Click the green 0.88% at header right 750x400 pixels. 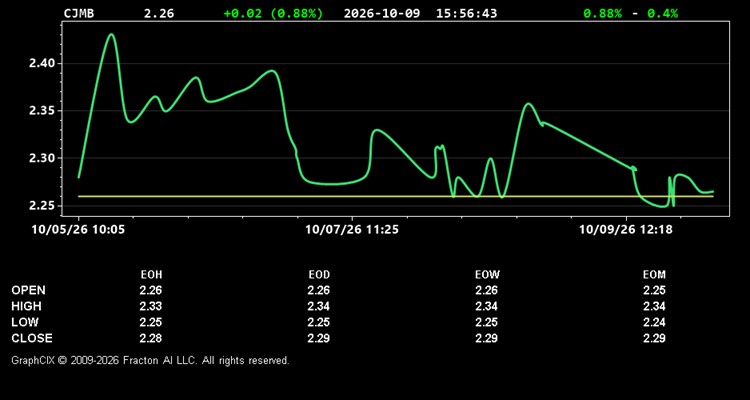(x=603, y=13)
